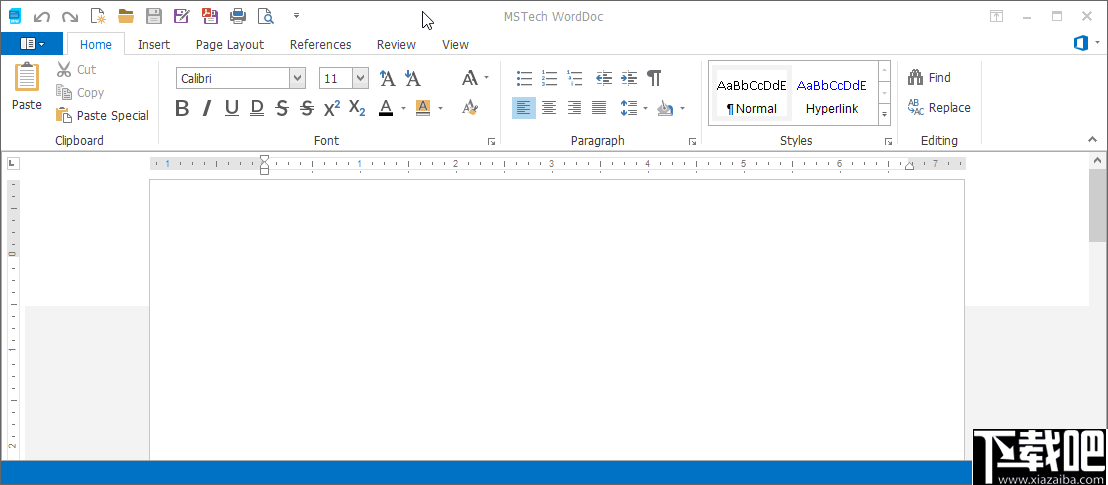Image resolution: width=1108 pixels, height=485 pixels.
Task: Expand the styles gallery list
Action: pos(884,113)
